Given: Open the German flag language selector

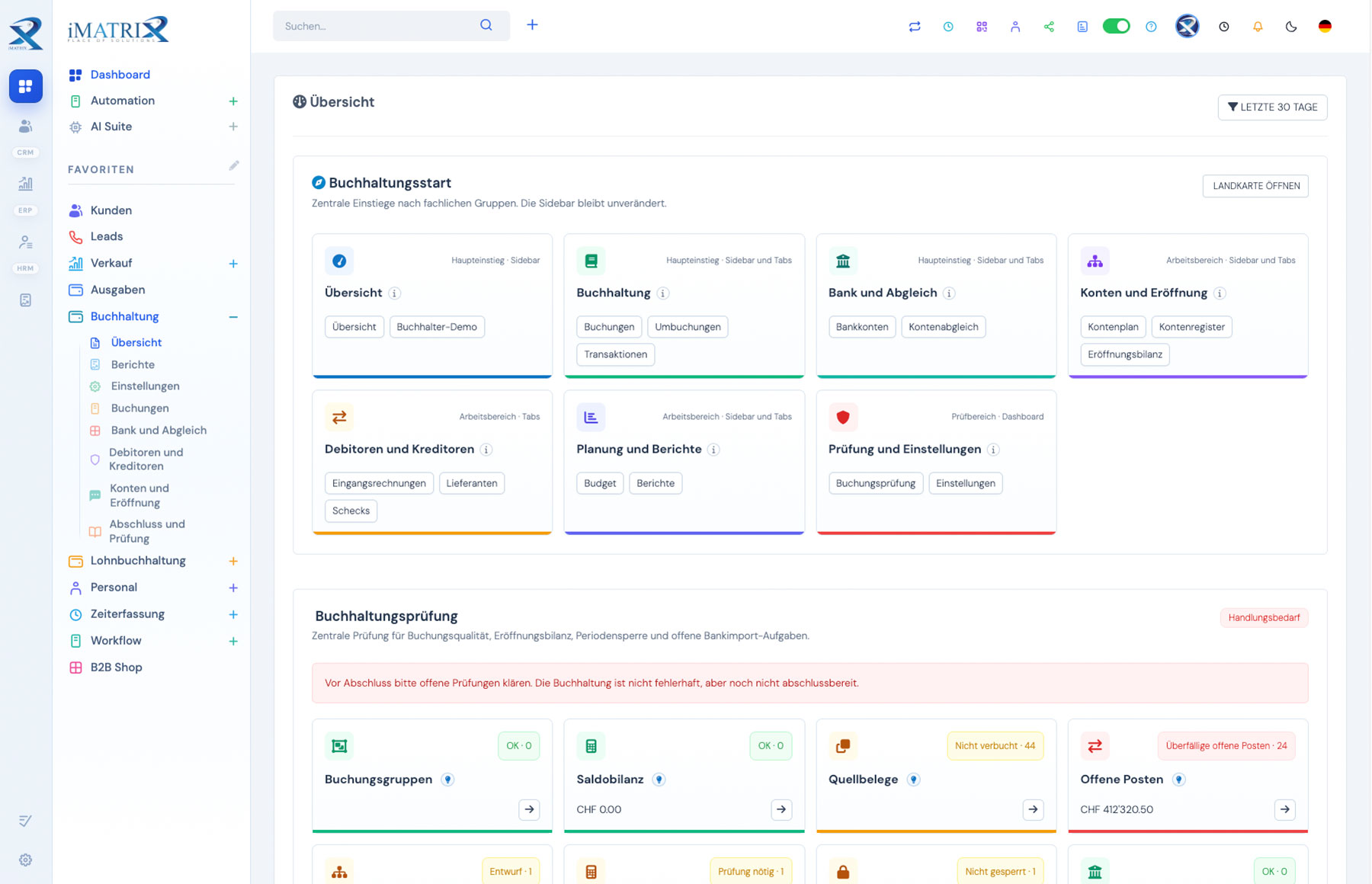Looking at the screenshot, I should tap(1325, 27).
